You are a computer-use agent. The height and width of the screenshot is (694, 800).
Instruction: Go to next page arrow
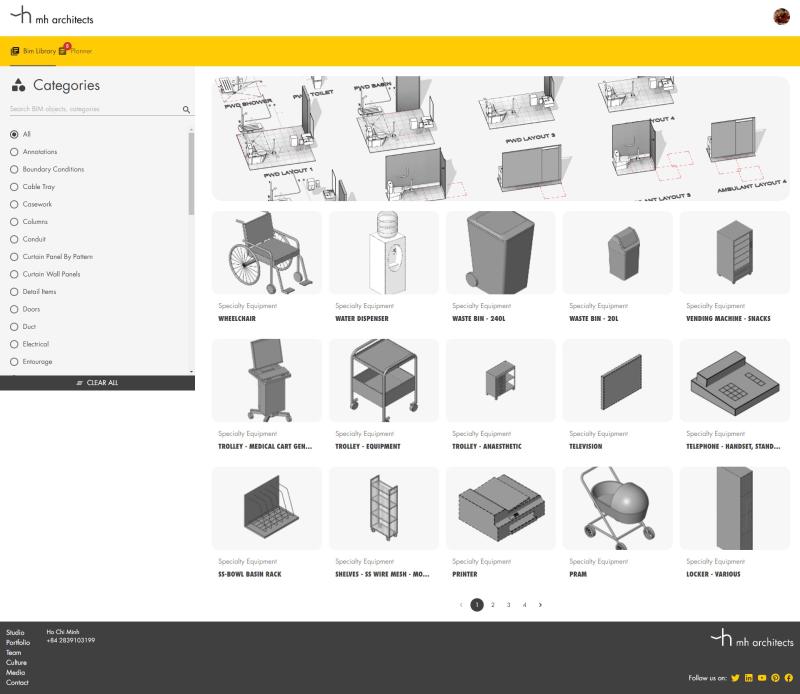click(x=540, y=605)
